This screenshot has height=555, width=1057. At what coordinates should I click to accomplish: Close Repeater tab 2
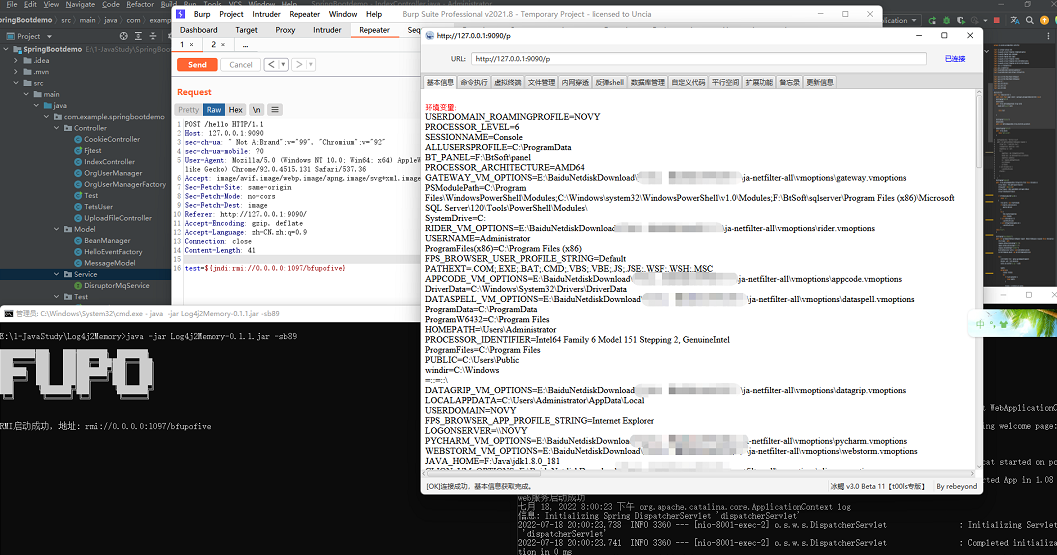(x=224, y=45)
